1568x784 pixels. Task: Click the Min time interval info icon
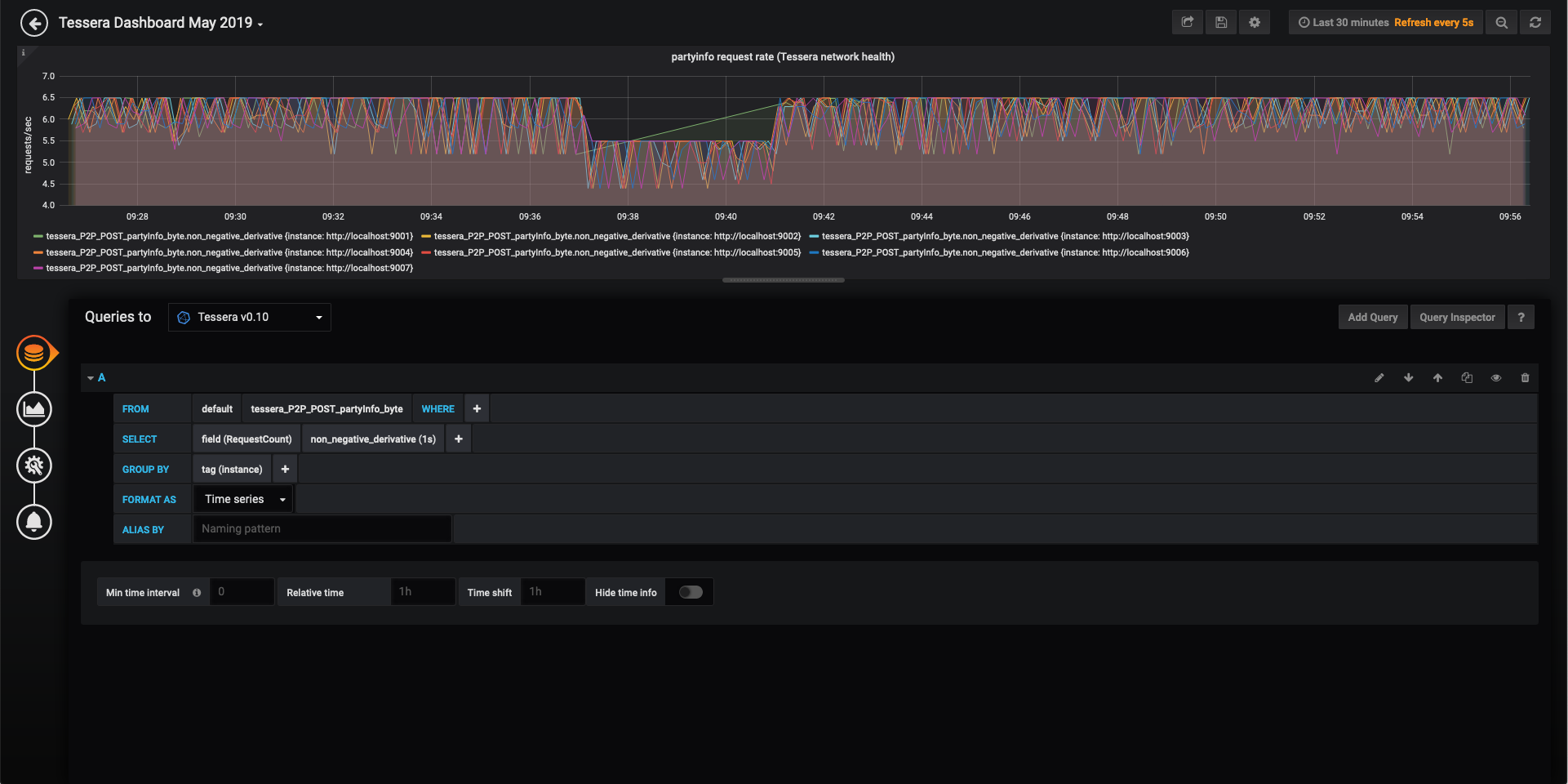pos(197,593)
